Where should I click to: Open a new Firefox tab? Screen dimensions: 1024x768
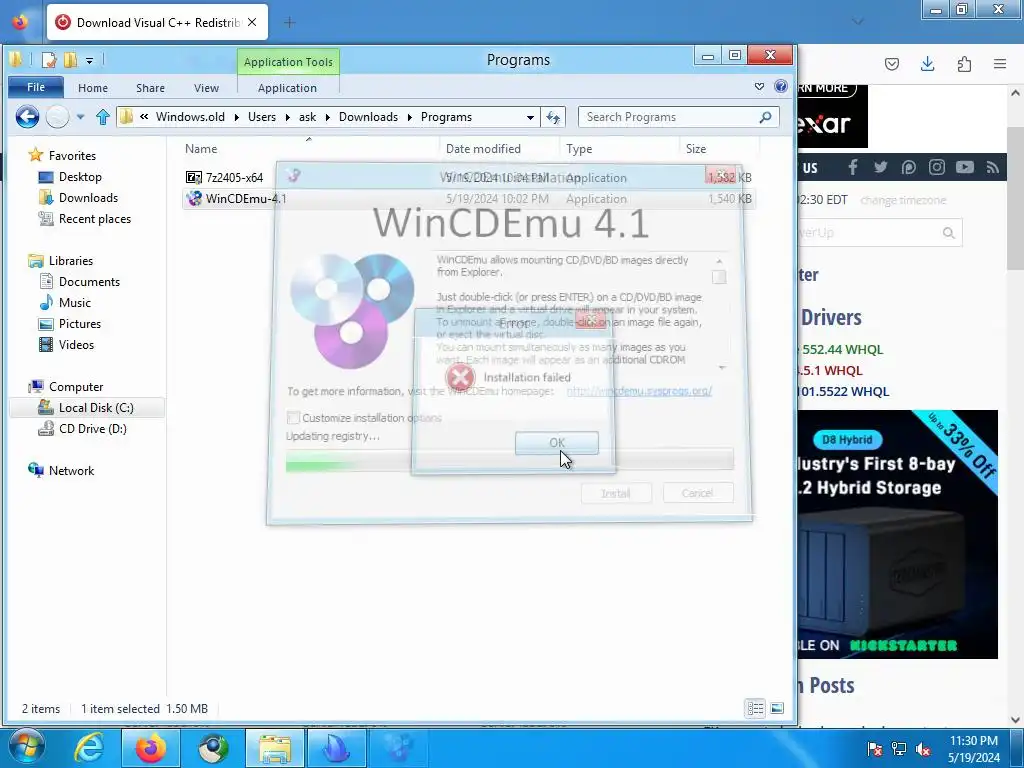pyautogui.click(x=289, y=22)
